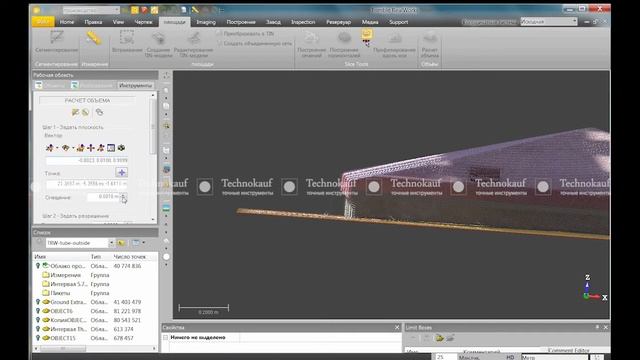640x360 pixels.
Task: Activate the yellow Measurement ruler tool
Action: (x=94, y=38)
